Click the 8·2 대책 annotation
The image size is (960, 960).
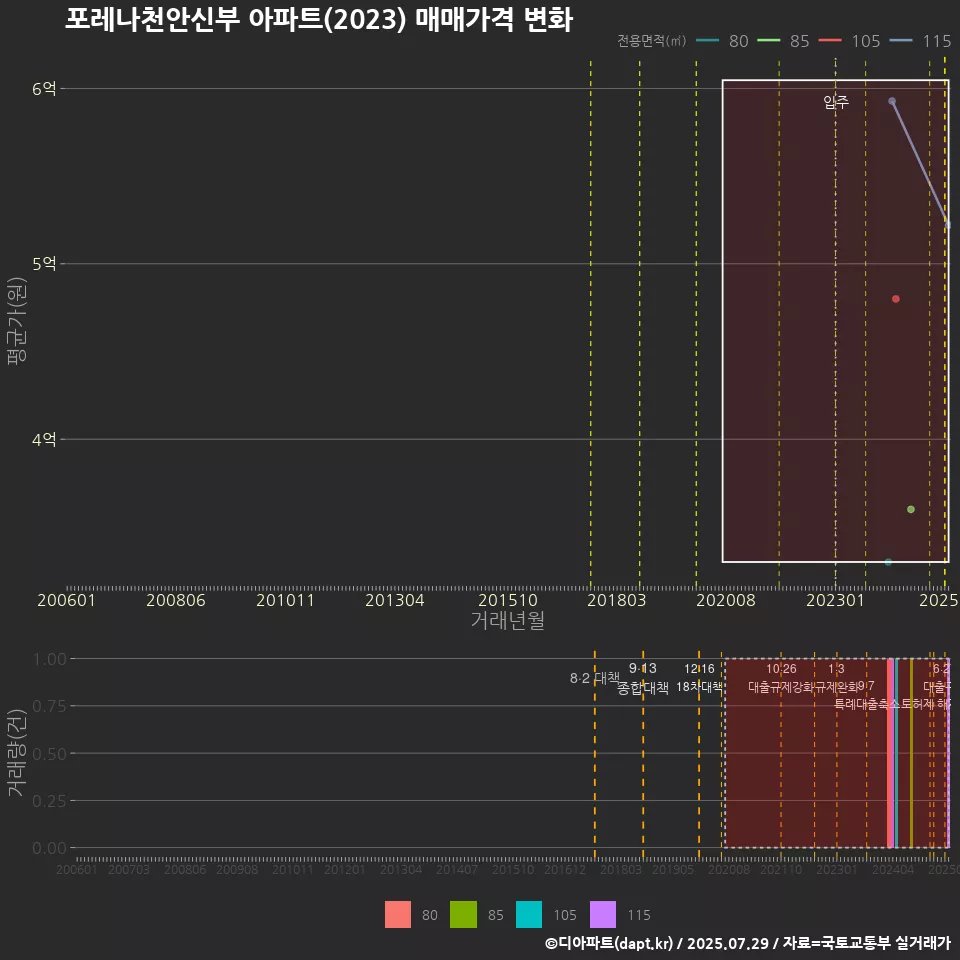coord(594,678)
